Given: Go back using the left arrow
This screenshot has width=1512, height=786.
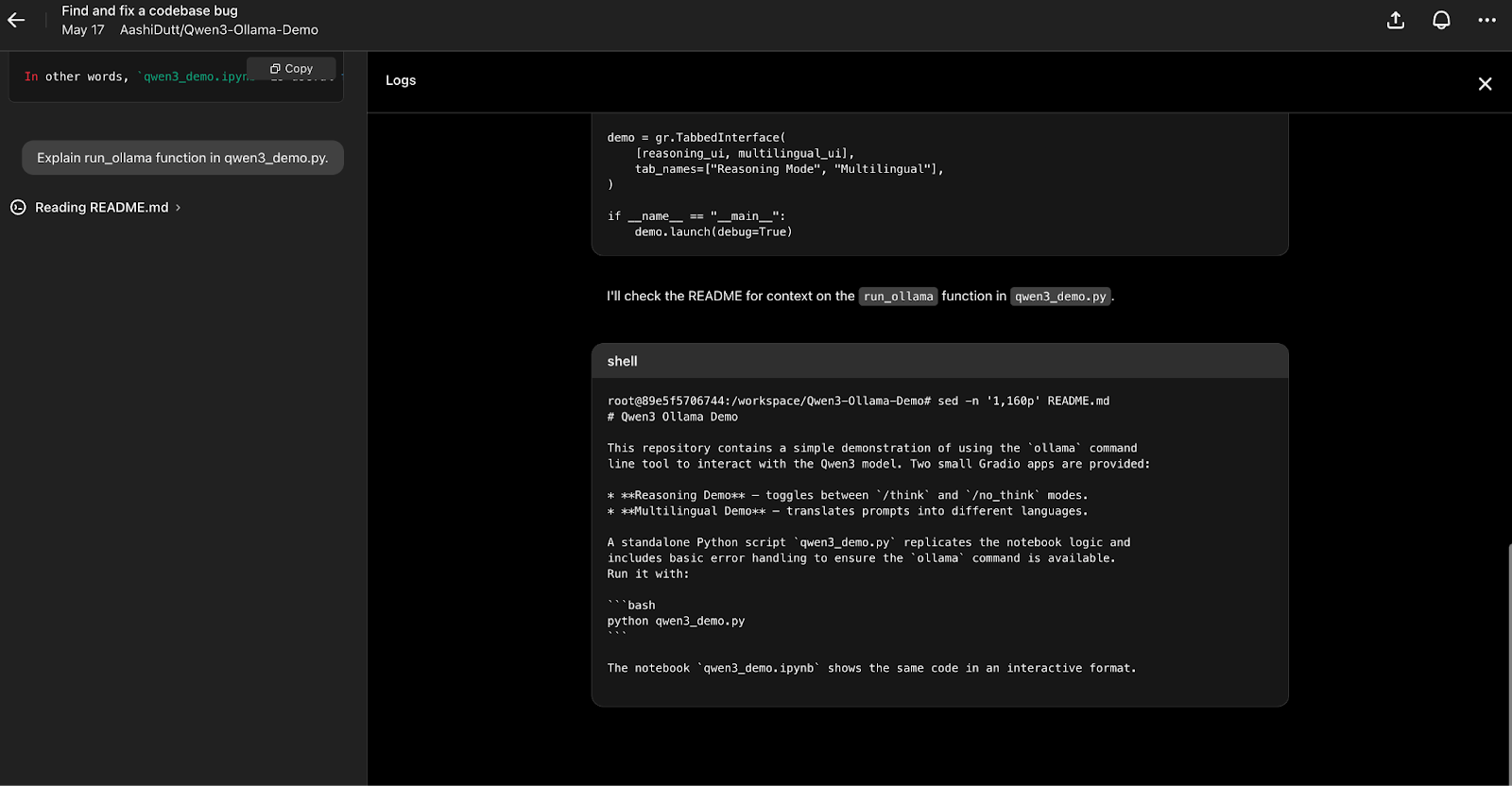Looking at the screenshot, I should 16,20.
